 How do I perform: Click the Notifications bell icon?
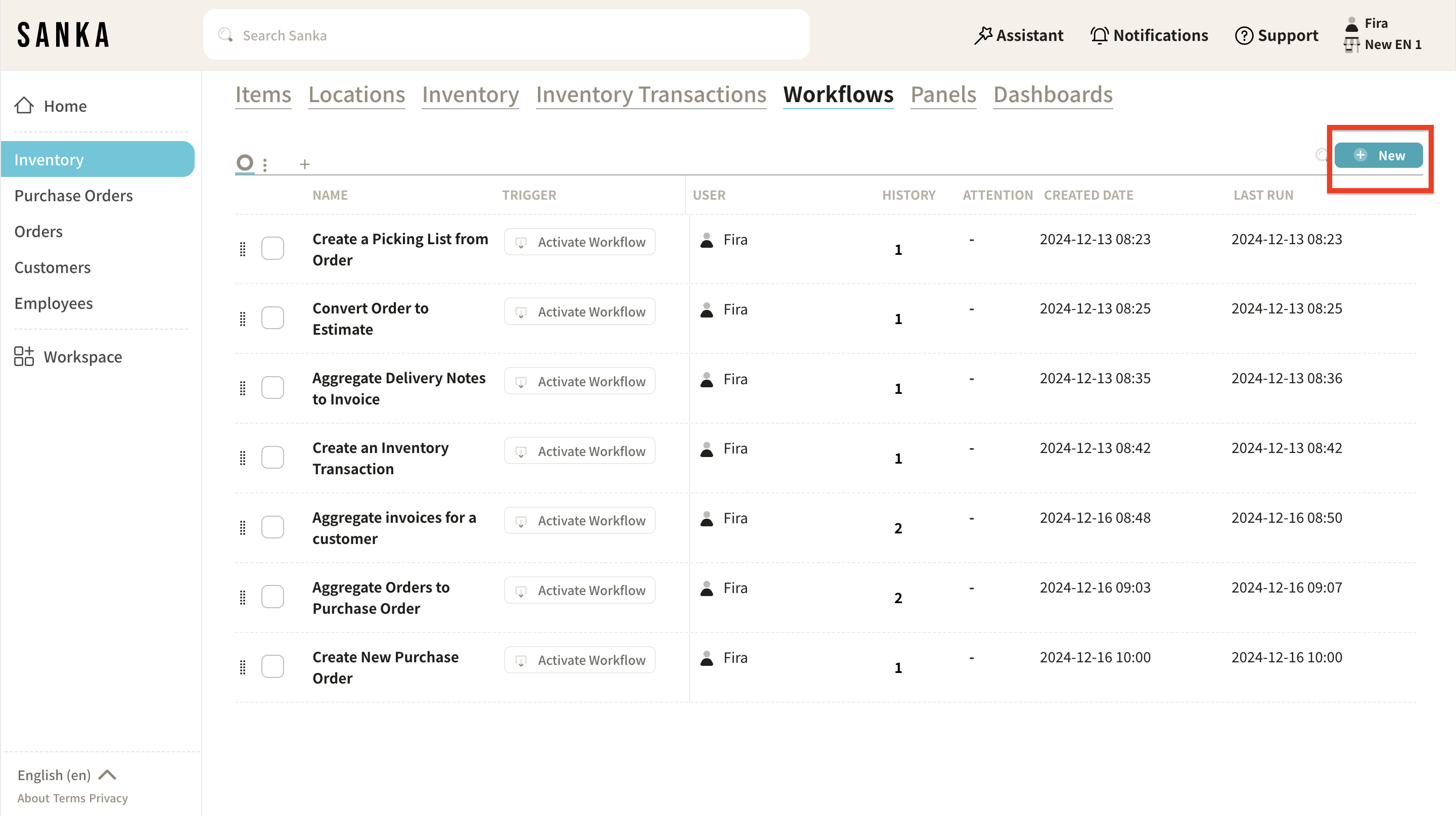click(1099, 35)
